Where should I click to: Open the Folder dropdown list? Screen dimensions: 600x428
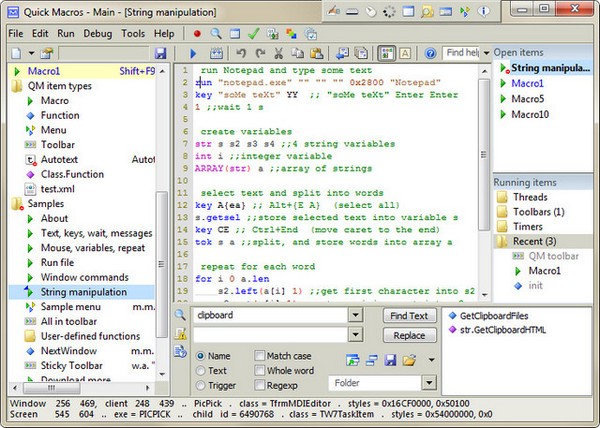432,383
